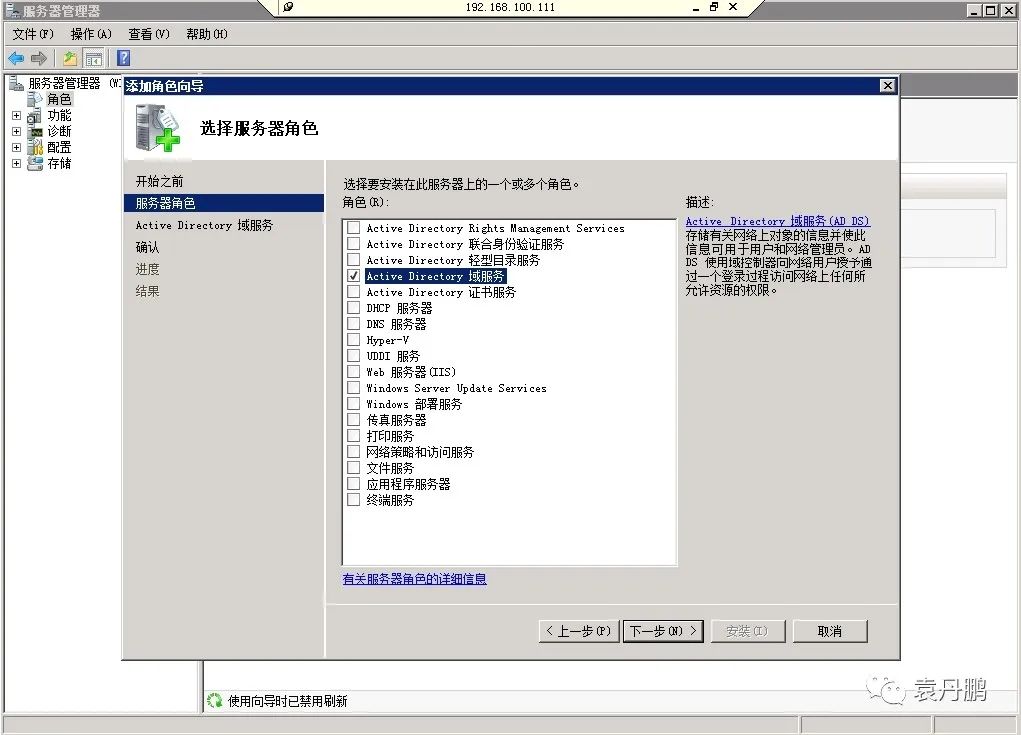1021x735 pixels.
Task: Open the 操作(A) menu
Action: tap(91, 34)
